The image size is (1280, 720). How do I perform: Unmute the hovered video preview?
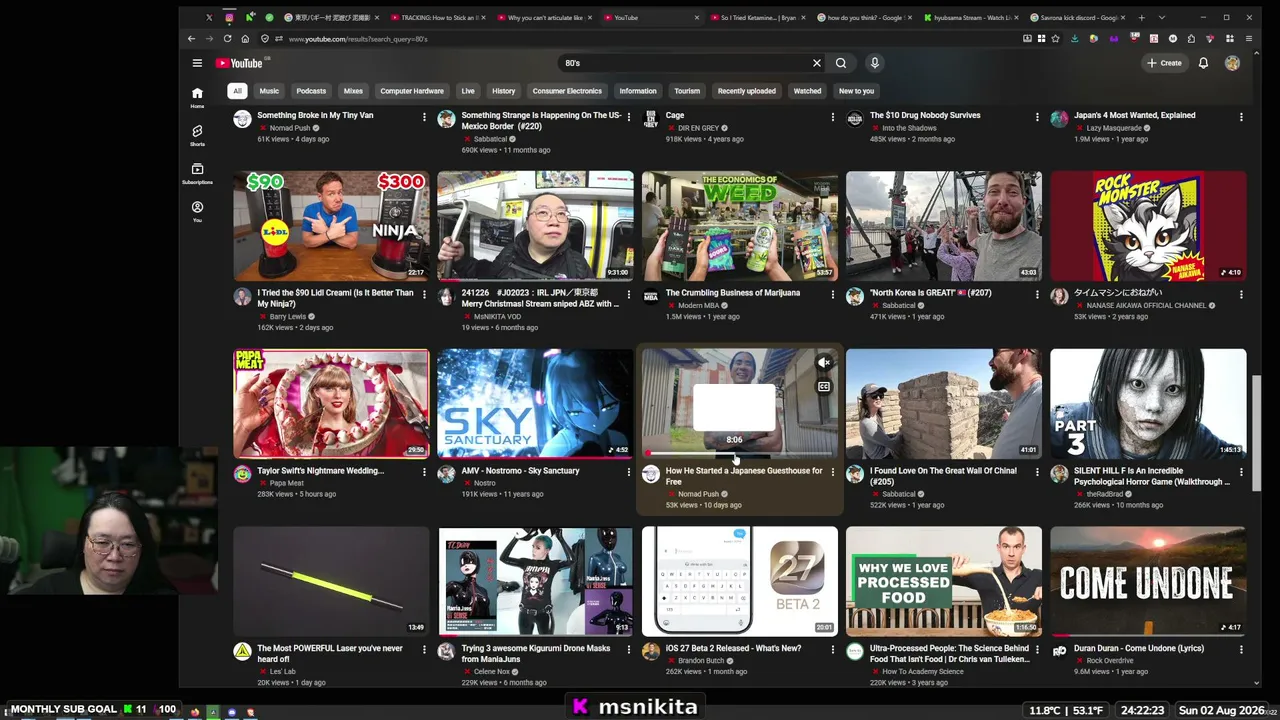(824, 363)
